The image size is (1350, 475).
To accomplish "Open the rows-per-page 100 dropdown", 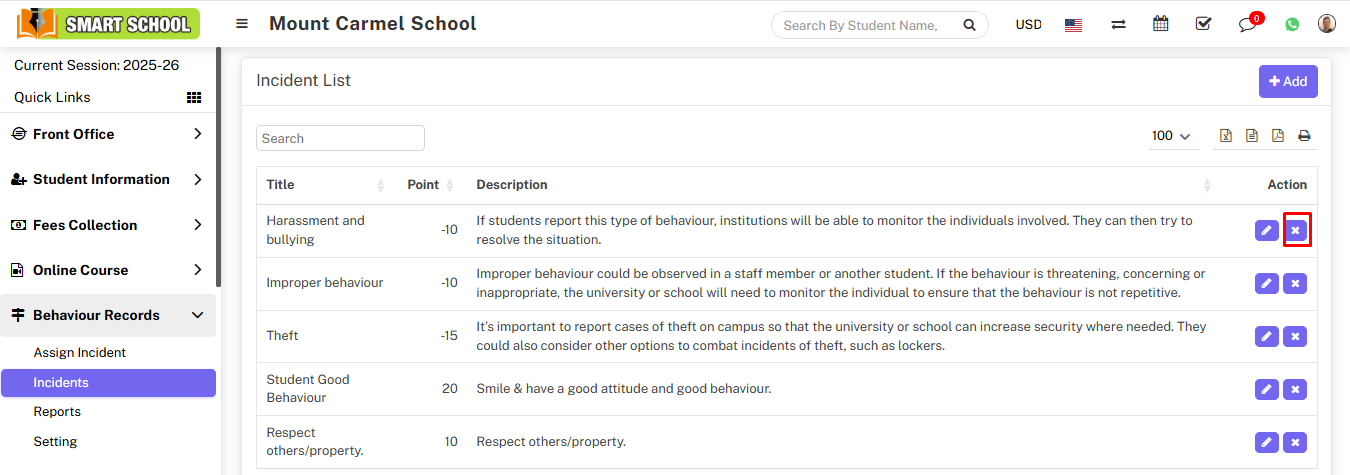I will [x=1171, y=136].
